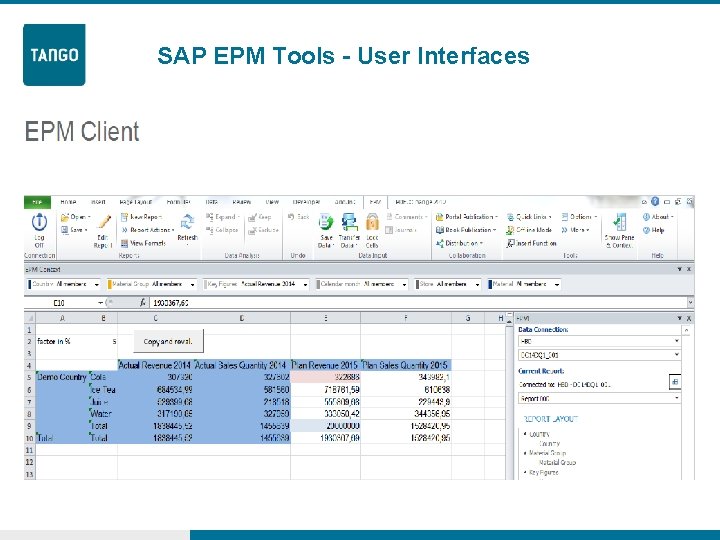Open the Options dropdown in Tools
This screenshot has width=720, height=540.
pyautogui.click(x=579, y=217)
